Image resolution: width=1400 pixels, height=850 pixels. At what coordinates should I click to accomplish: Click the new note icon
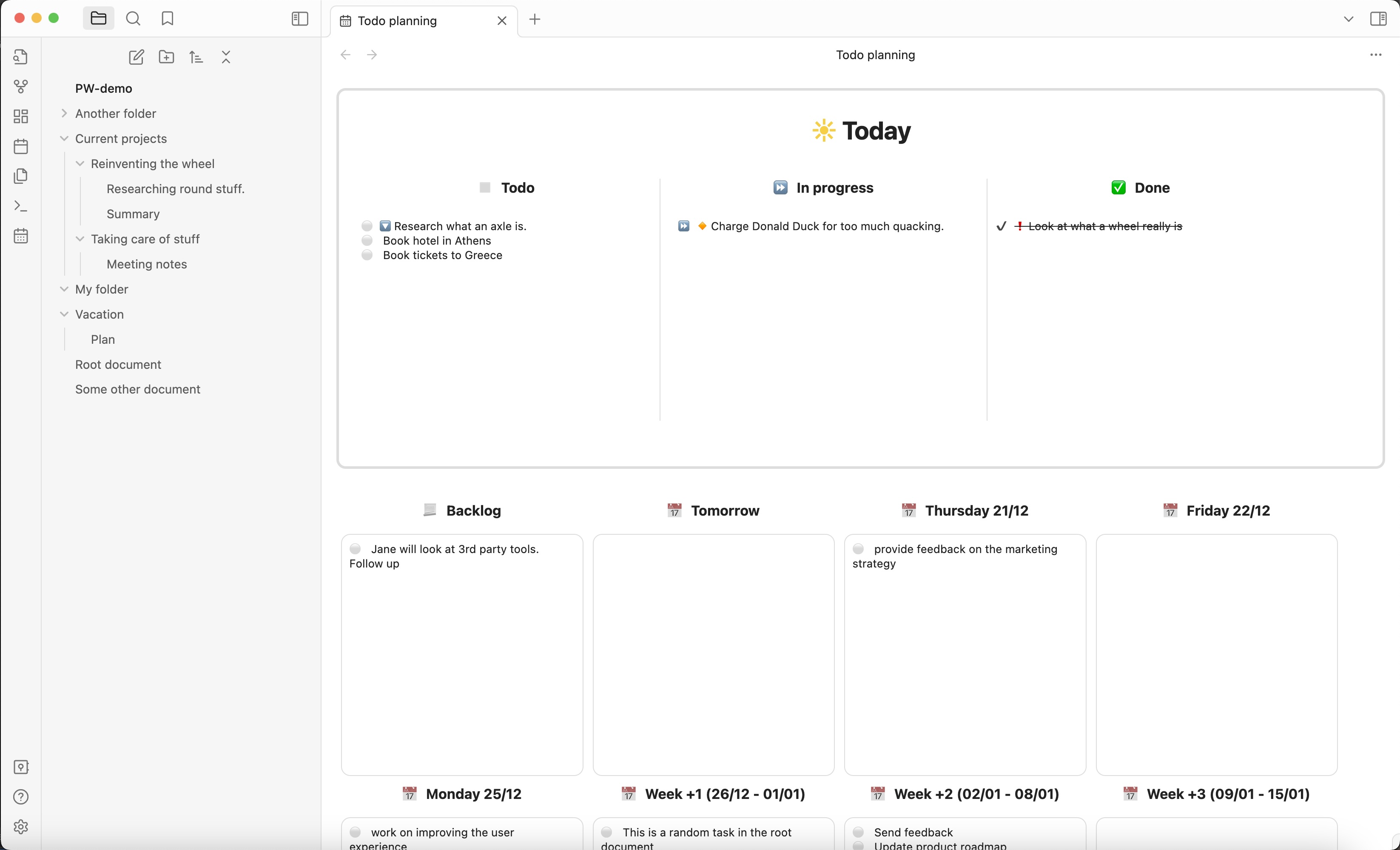click(x=137, y=57)
